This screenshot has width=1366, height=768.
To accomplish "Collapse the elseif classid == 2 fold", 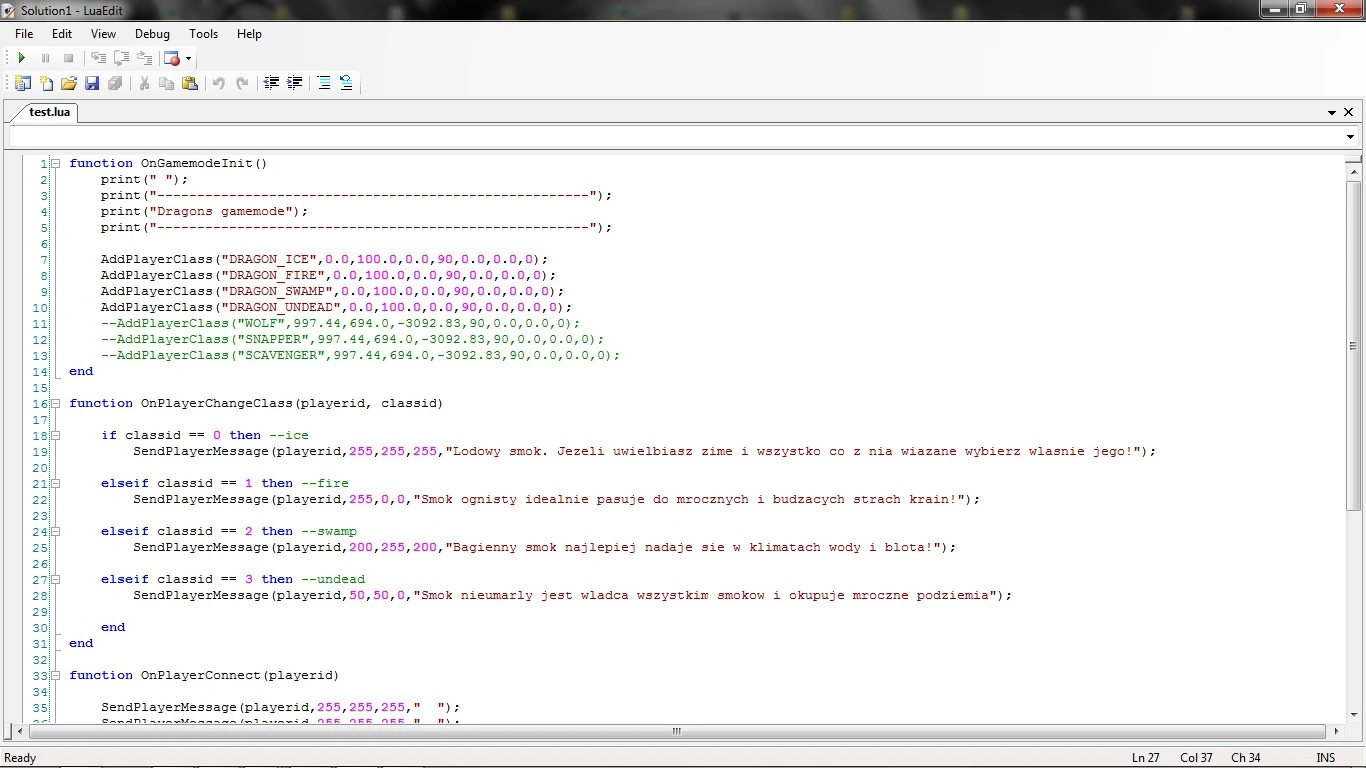I will (x=56, y=531).
